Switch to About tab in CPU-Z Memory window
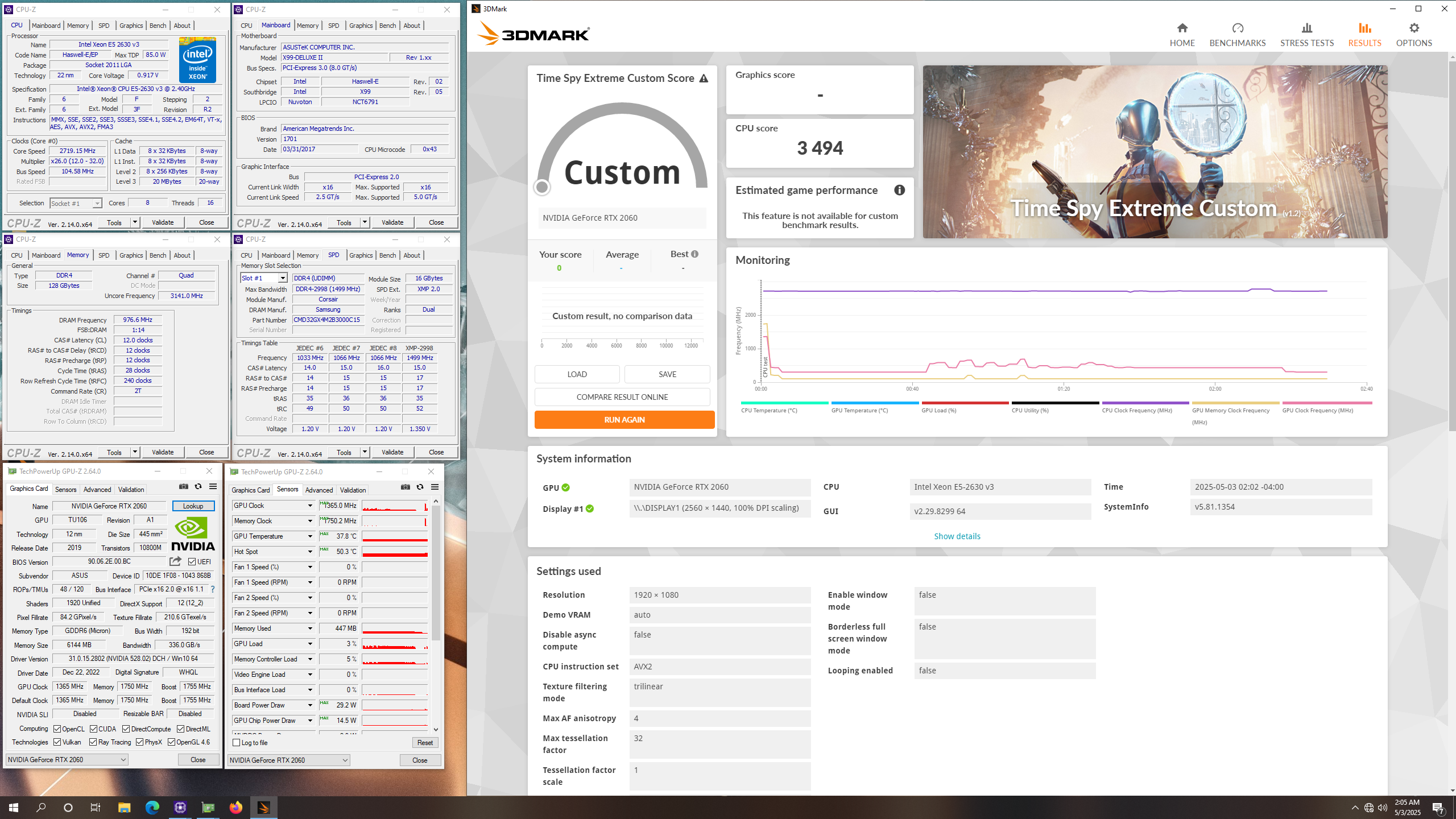Viewport: 1456px width, 819px height. 182,255
